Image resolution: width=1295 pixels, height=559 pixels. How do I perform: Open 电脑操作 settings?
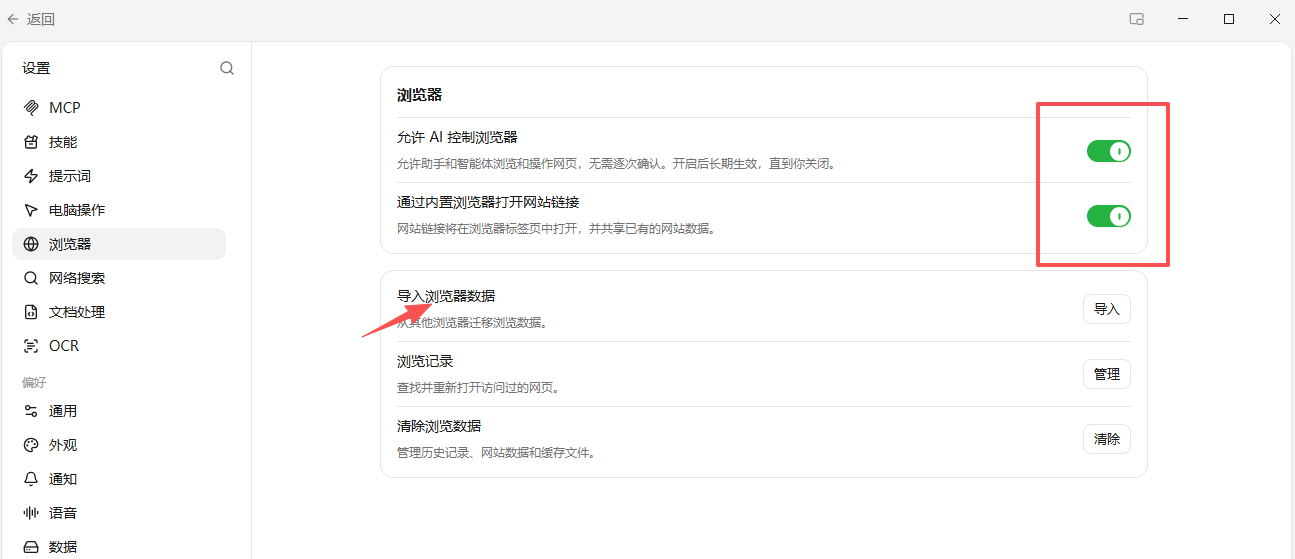[119, 210]
